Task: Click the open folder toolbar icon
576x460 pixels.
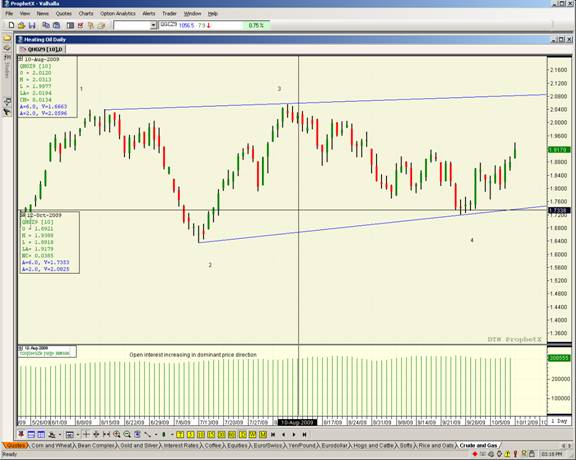Action: pos(21,25)
